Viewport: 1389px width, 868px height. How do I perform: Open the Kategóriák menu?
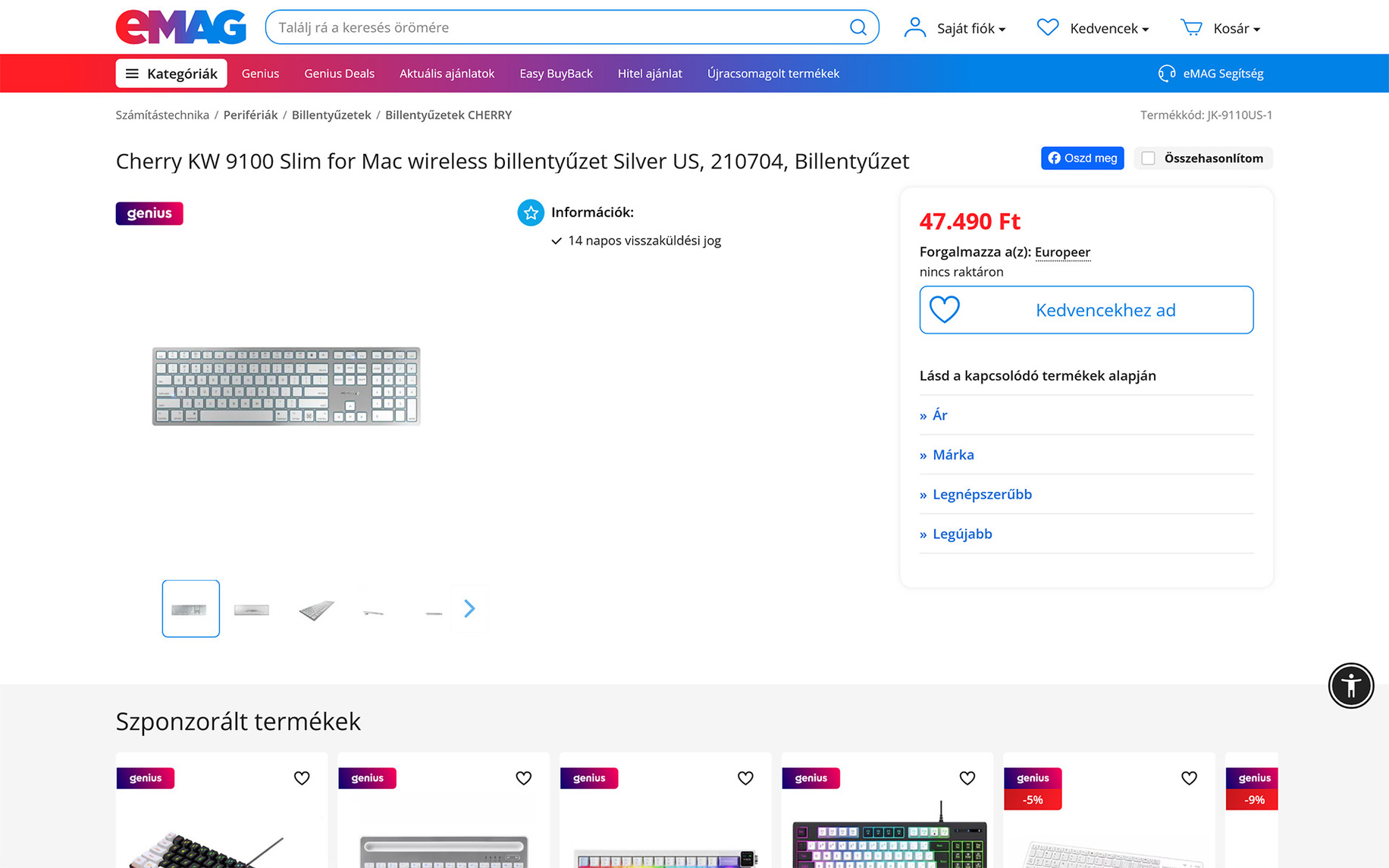[171, 74]
